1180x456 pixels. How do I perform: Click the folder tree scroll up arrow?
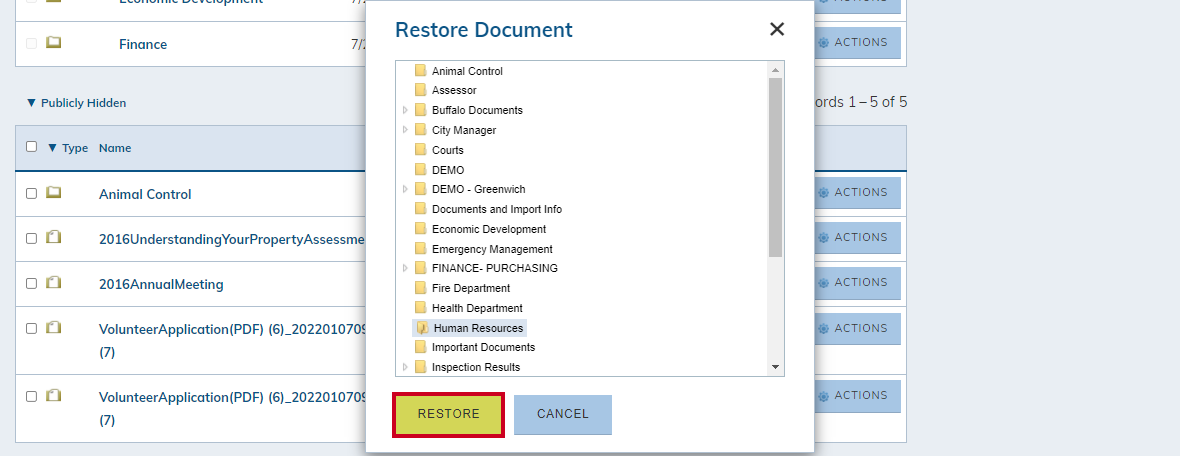click(775, 70)
